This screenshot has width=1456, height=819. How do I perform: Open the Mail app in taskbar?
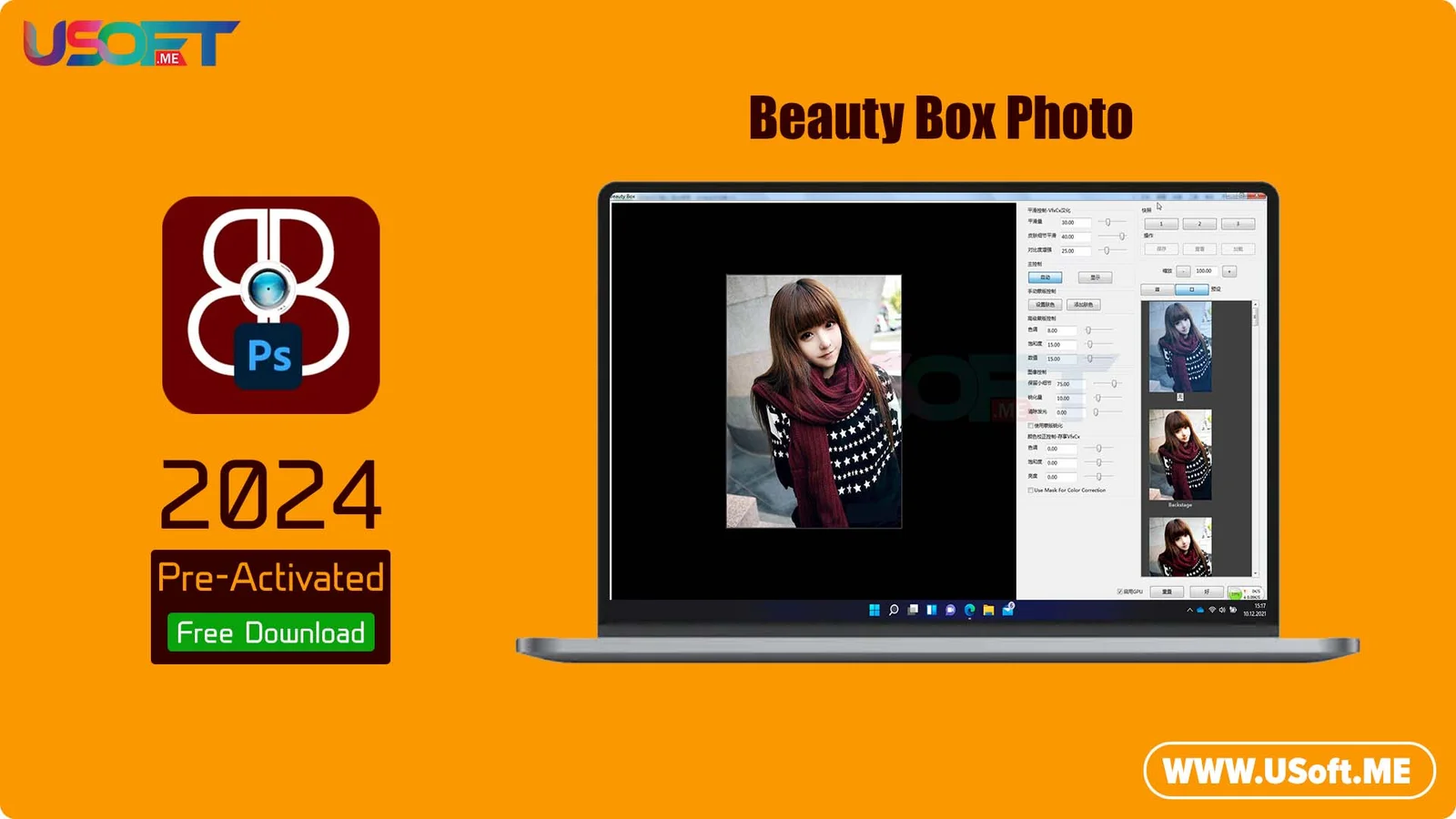point(1007,610)
